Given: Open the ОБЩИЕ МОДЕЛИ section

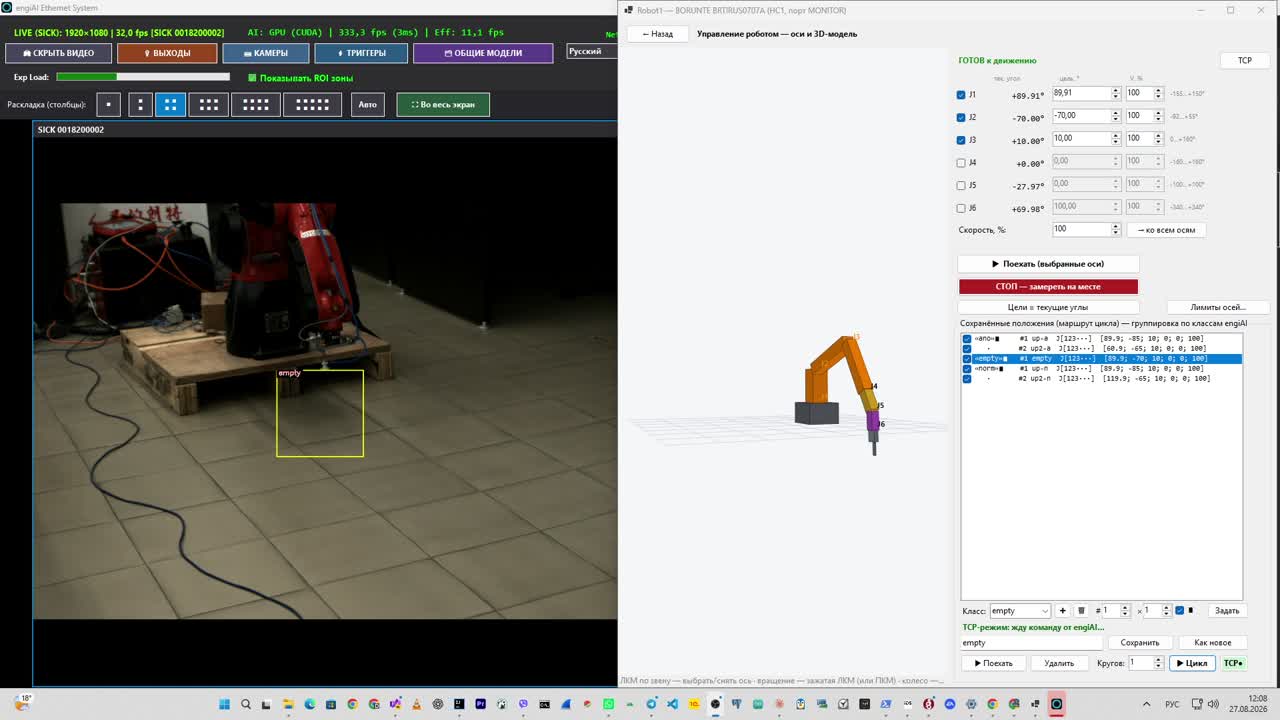Looking at the screenshot, I should point(483,53).
